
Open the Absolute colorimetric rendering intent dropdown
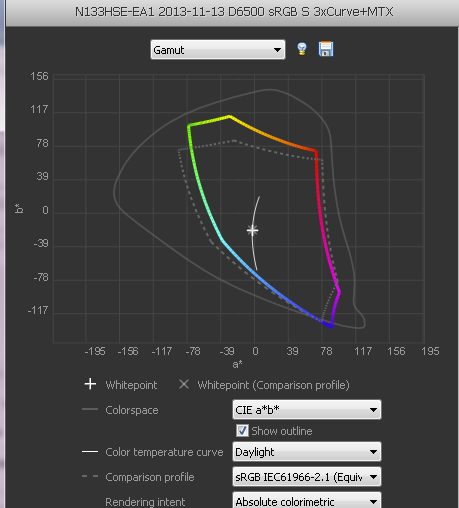pos(307,501)
